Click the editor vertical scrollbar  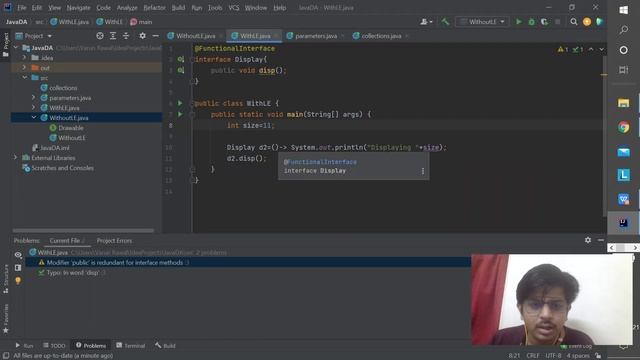coord(604,137)
